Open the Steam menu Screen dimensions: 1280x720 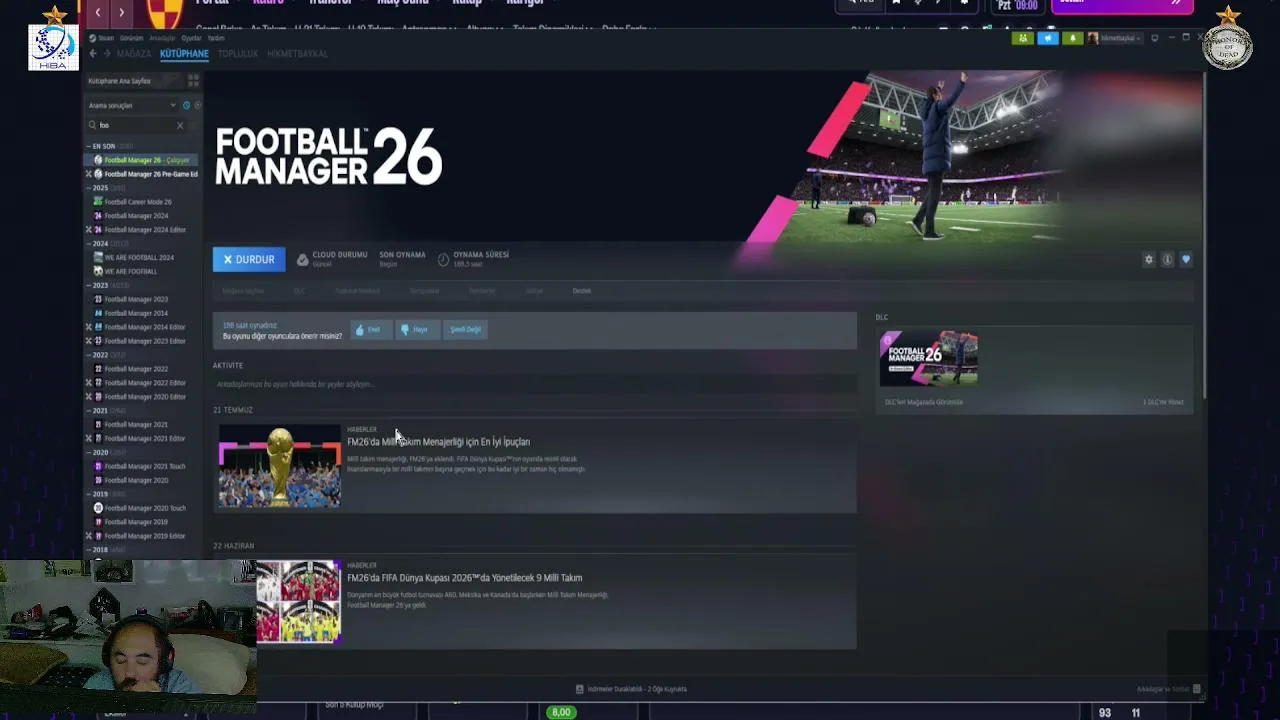point(105,38)
